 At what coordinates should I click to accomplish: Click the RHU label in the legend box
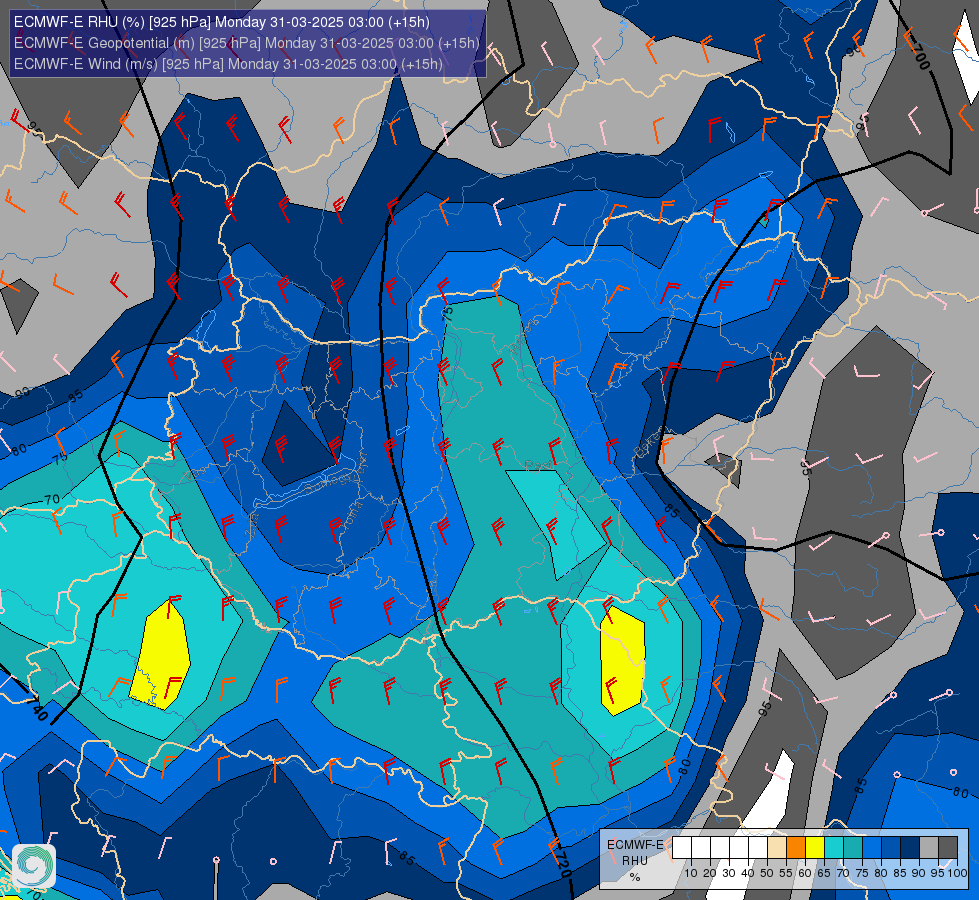pos(635,860)
